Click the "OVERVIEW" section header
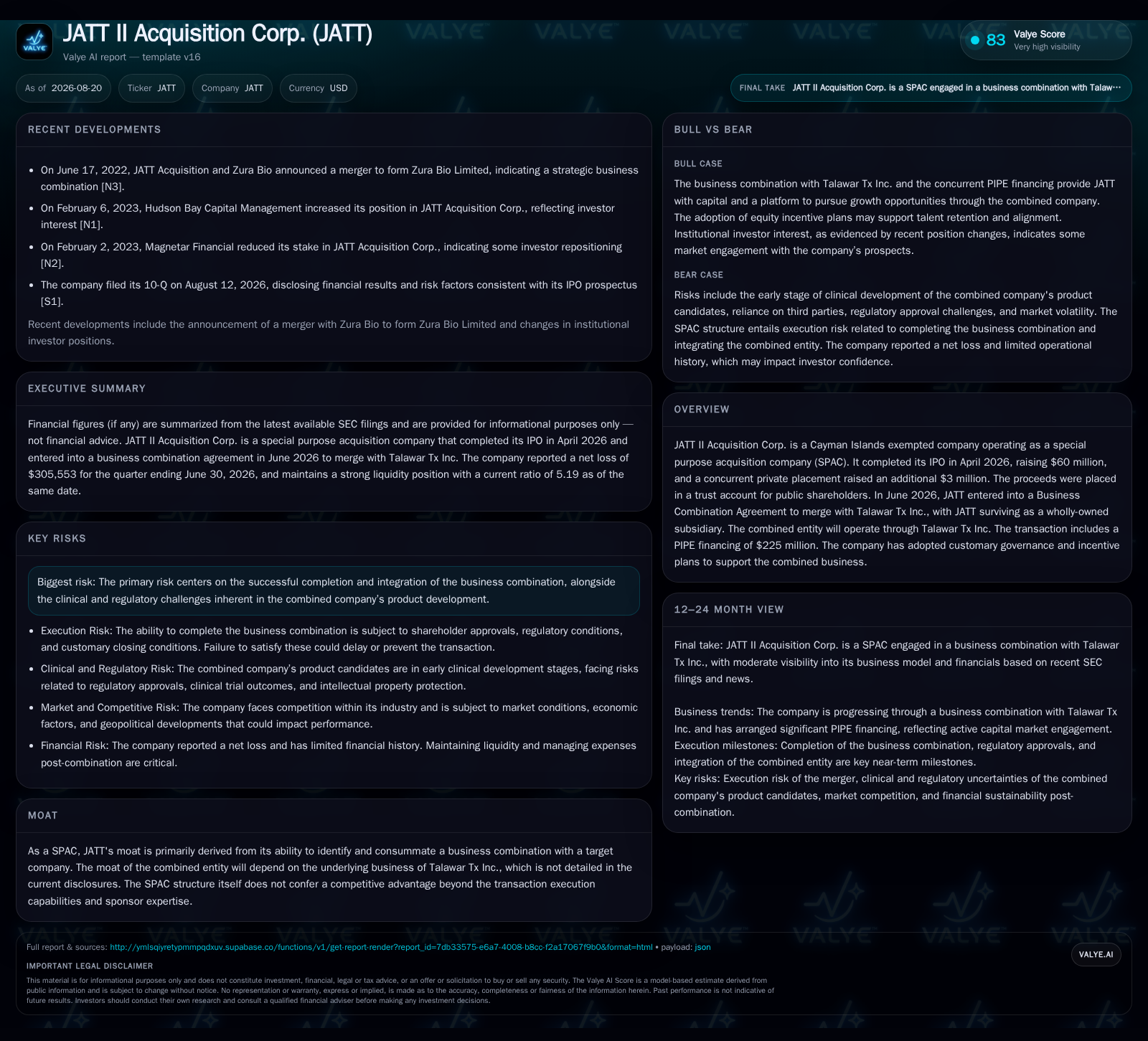This screenshot has width=1148, height=1041. click(x=702, y=410)
